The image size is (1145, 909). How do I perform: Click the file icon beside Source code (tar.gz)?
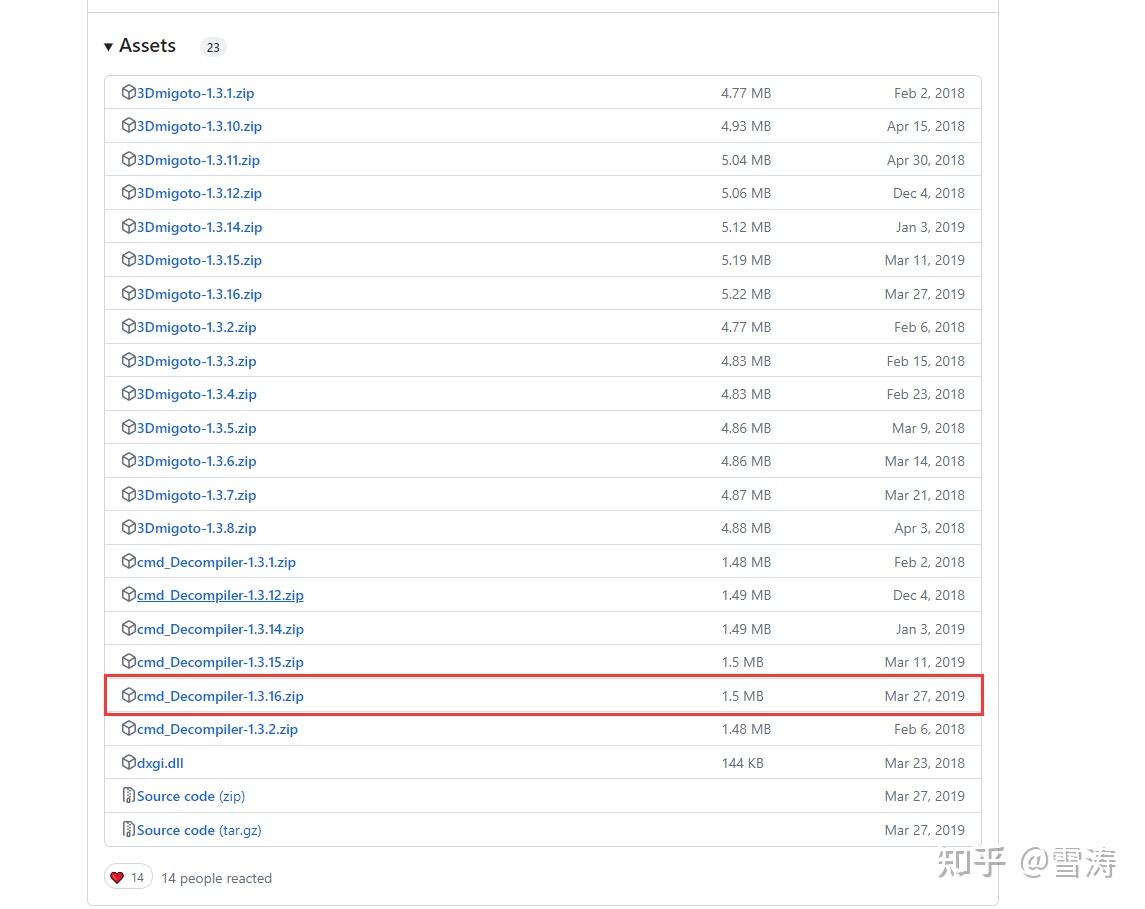[129, 829]
